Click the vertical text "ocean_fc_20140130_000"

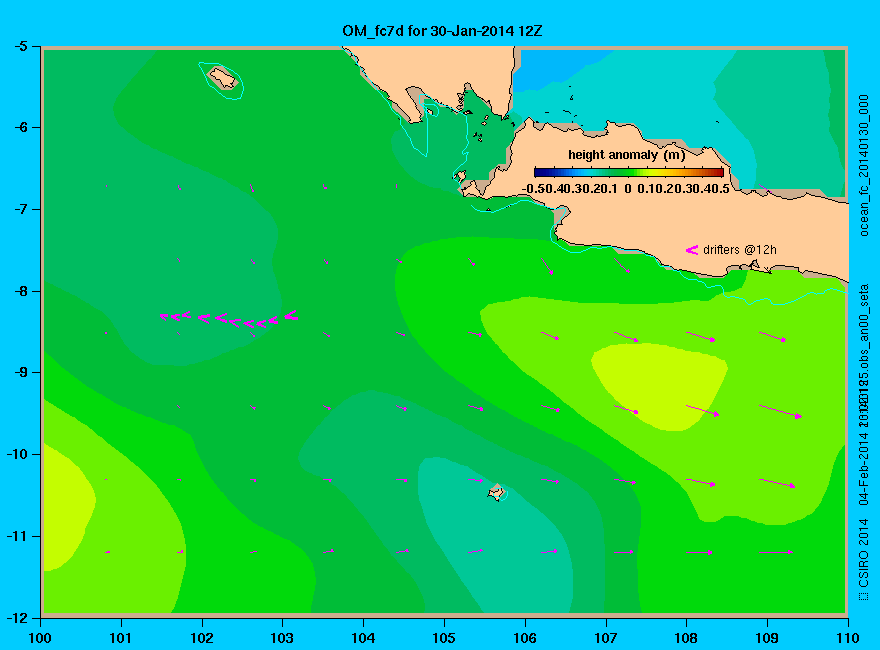click(x=864, y=166)
